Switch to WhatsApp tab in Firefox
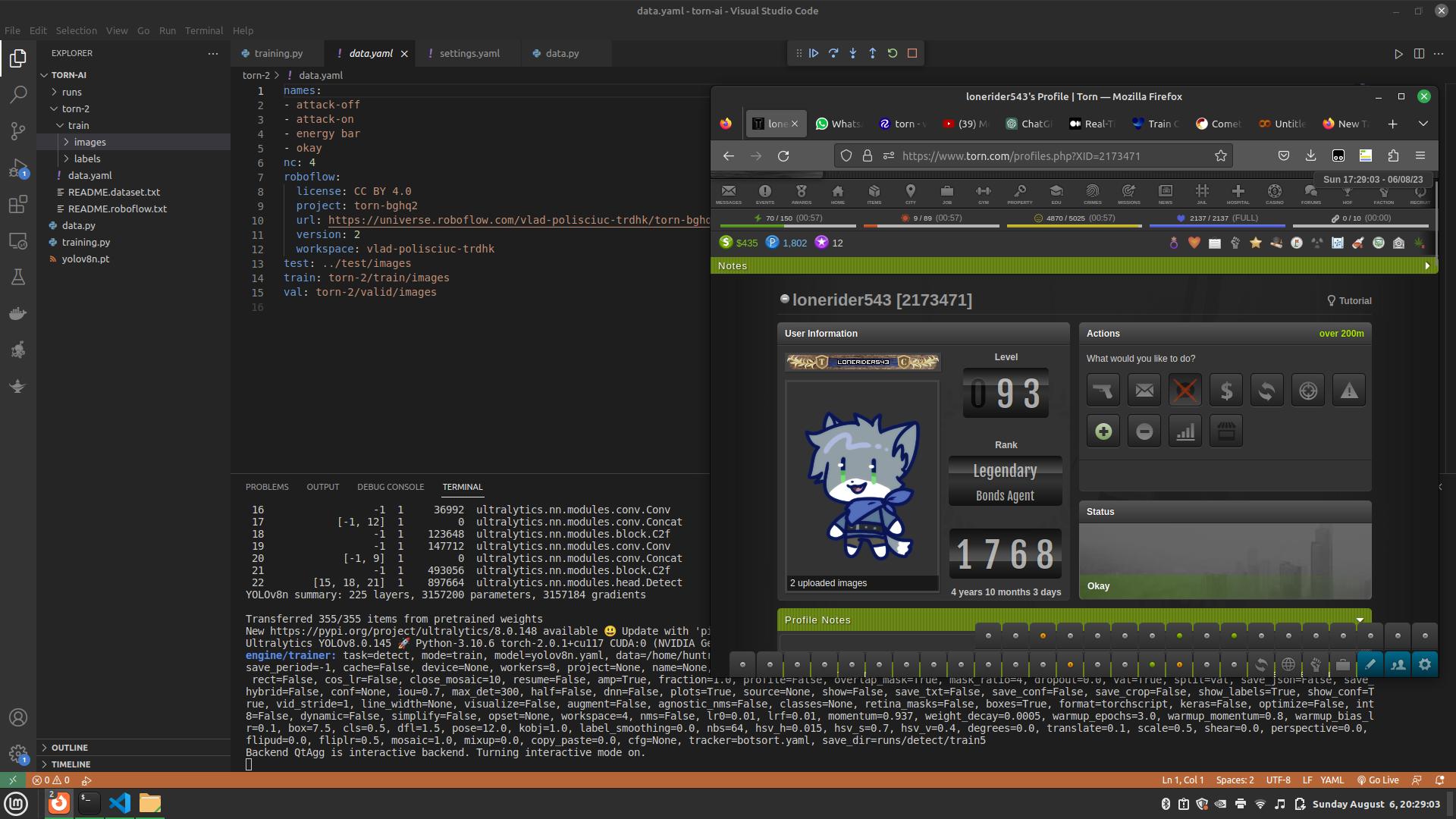The width and height of the screenshot is (1456, 819). (x=839, y=124)
